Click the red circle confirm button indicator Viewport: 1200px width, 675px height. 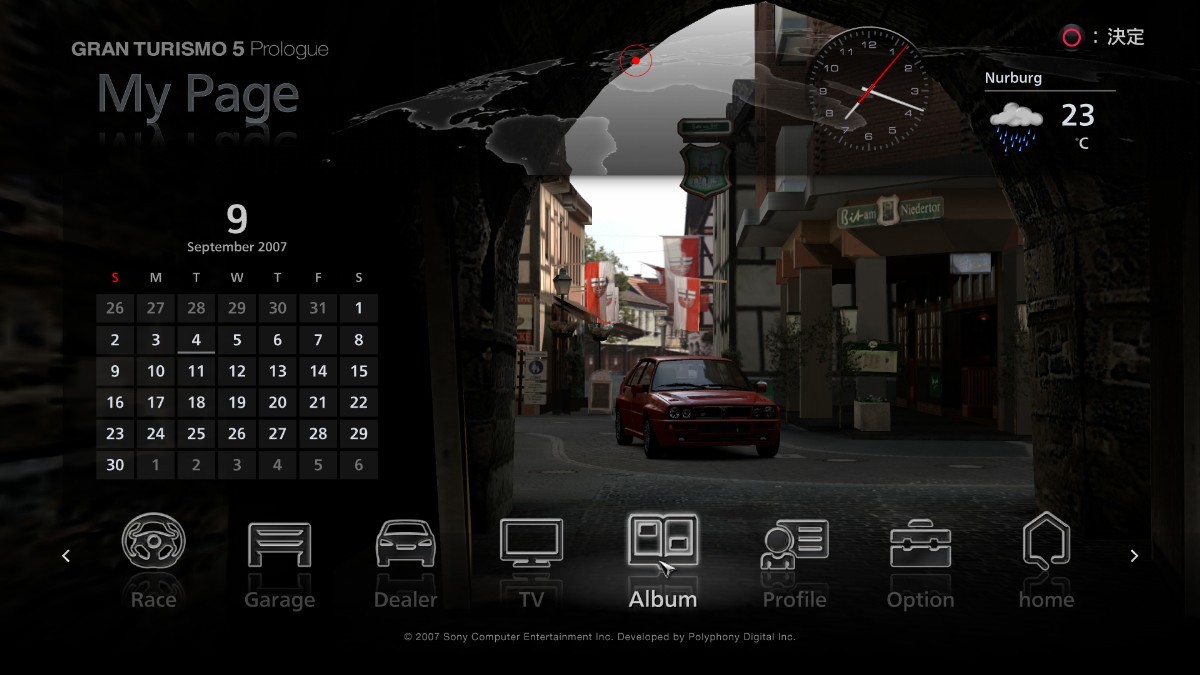(x=1071, y=38)
